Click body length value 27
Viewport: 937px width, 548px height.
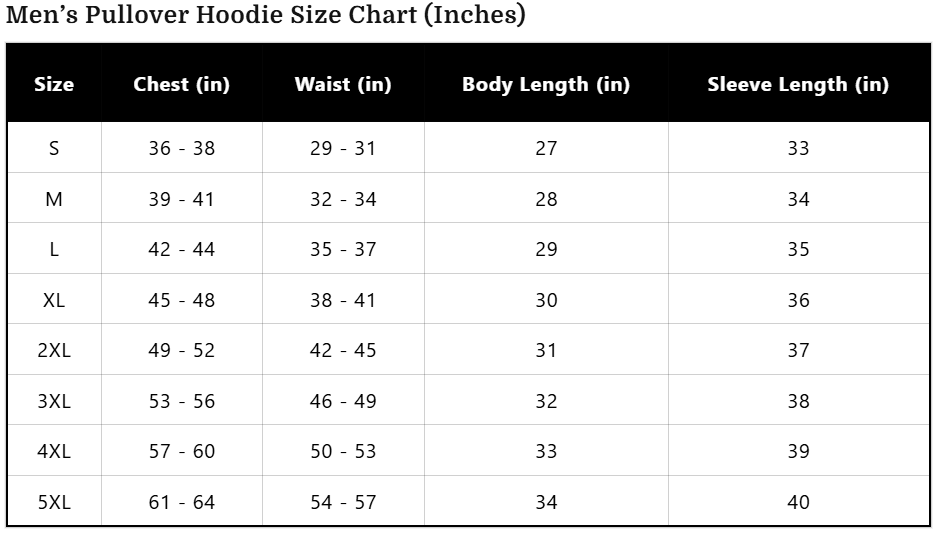(x=546, y=148)
